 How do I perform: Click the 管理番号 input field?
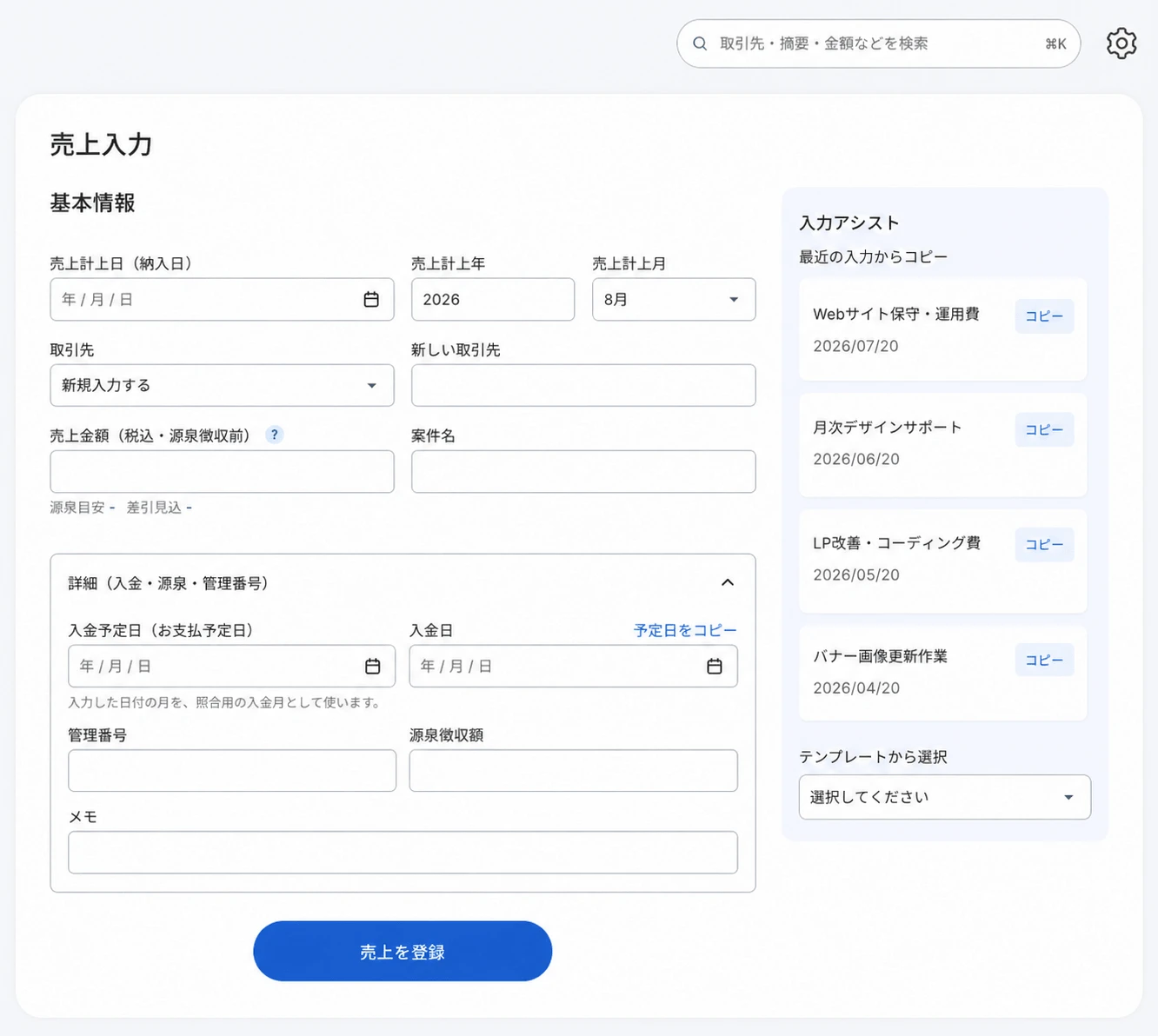click(231, 770)
